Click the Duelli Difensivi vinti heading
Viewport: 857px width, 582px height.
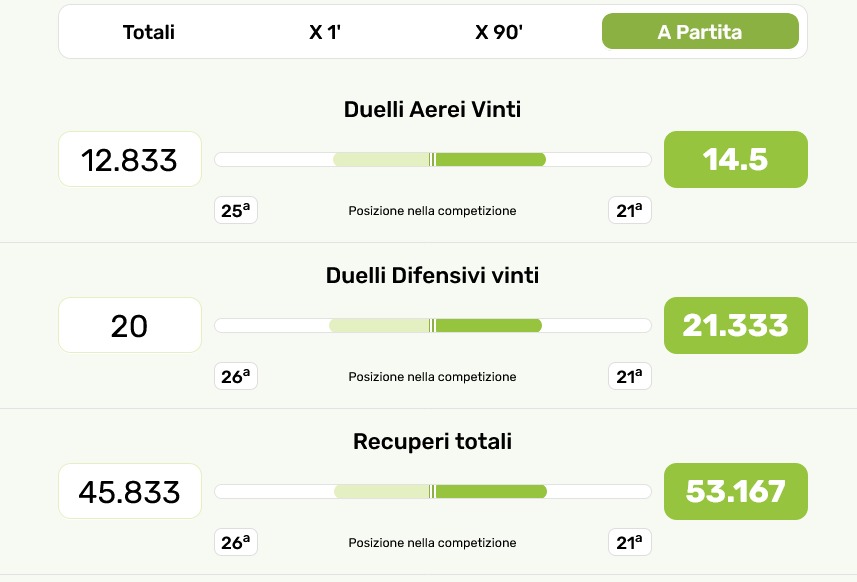click(432, 275)
